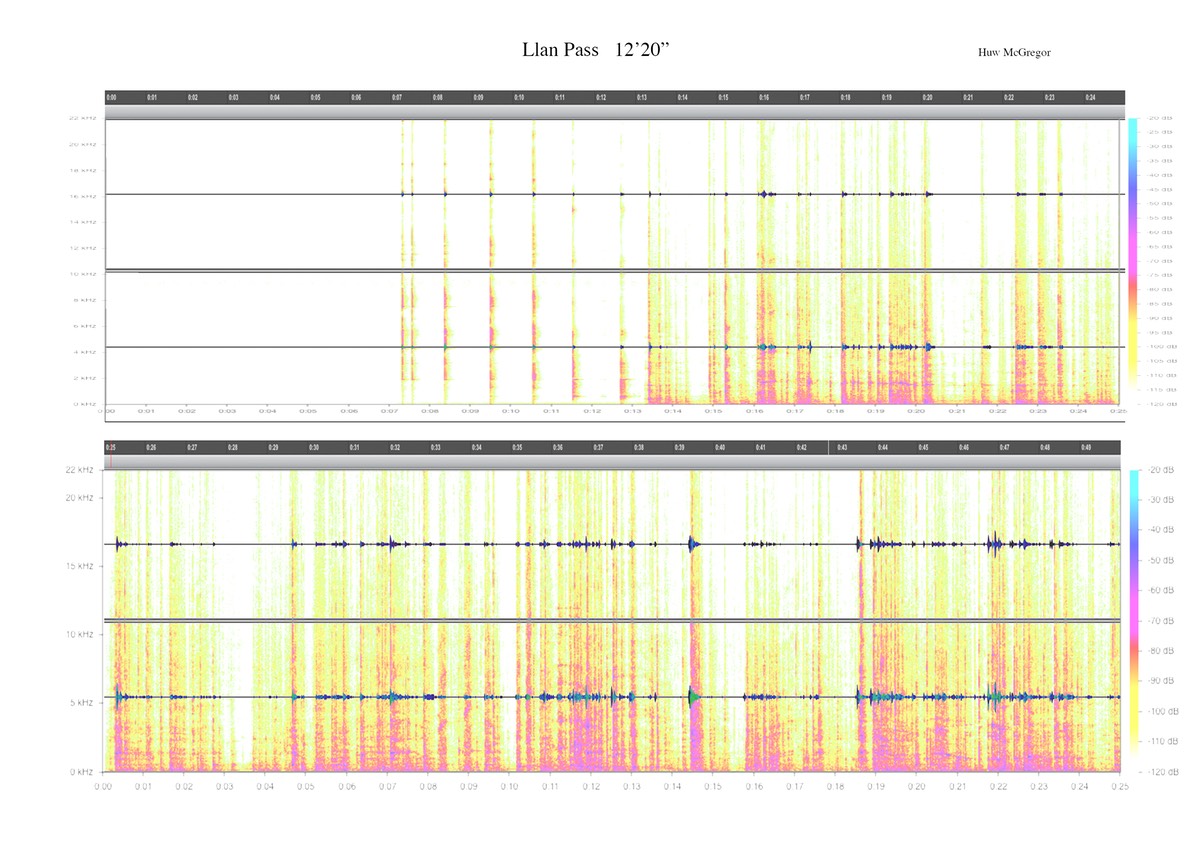Screen dimensions: 1200x846
Task: Click the 16 kHz label on the upper spectrogram
Action: [83, 196]
